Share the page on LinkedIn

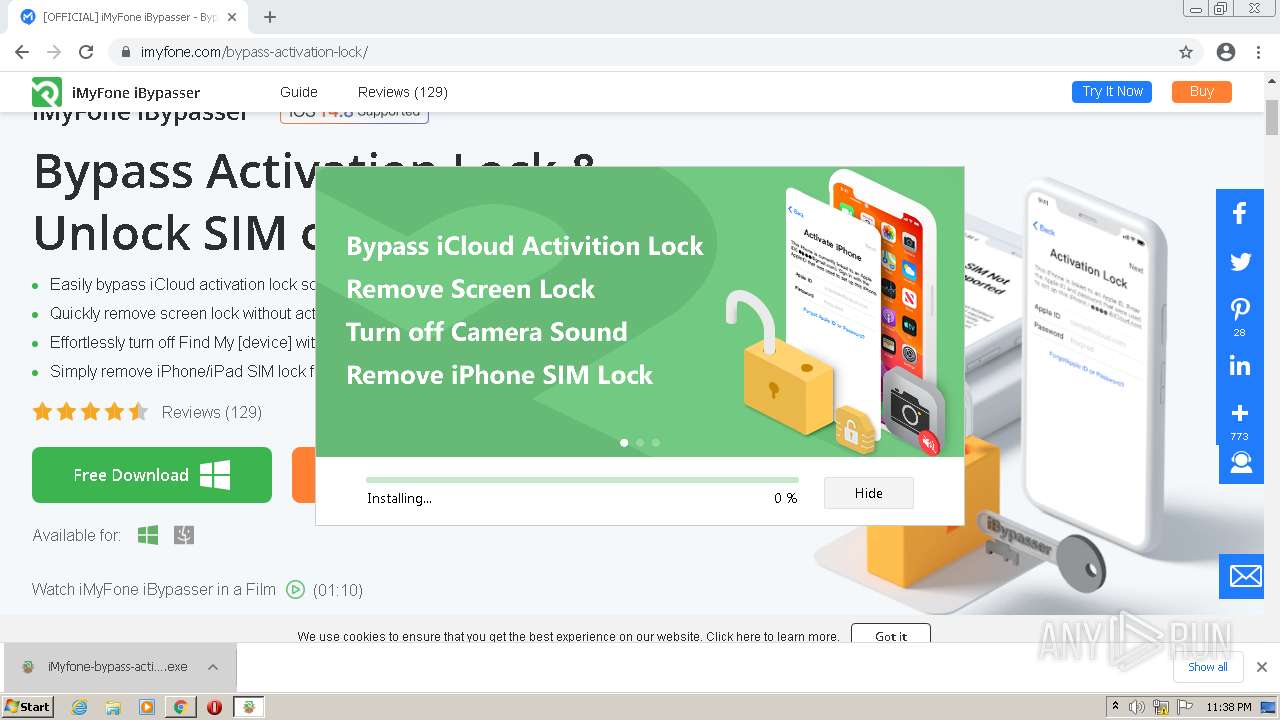pos(1240,366)
